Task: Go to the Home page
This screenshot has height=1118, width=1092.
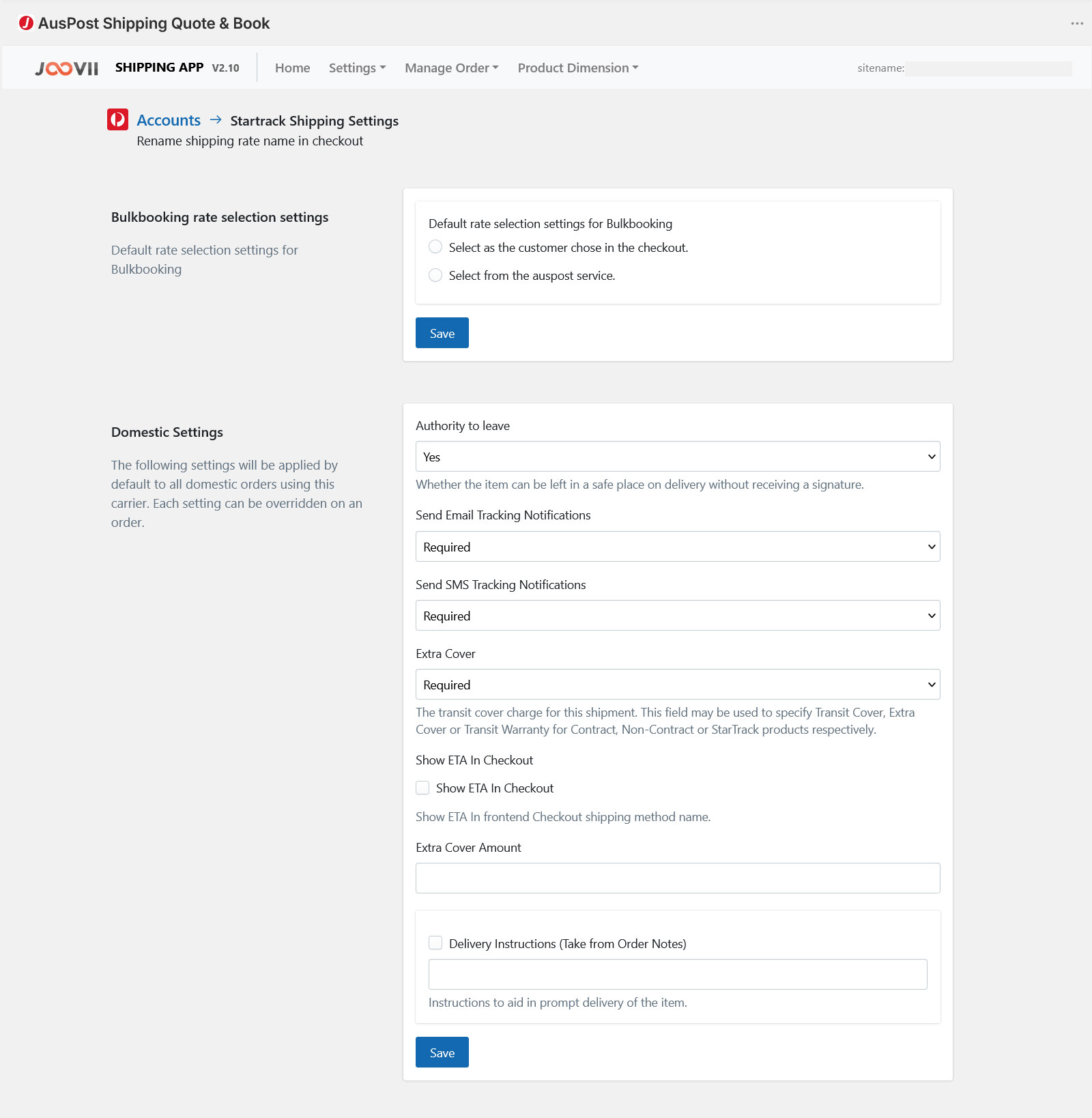Action: pyautogui.click(x=292, y=68)
